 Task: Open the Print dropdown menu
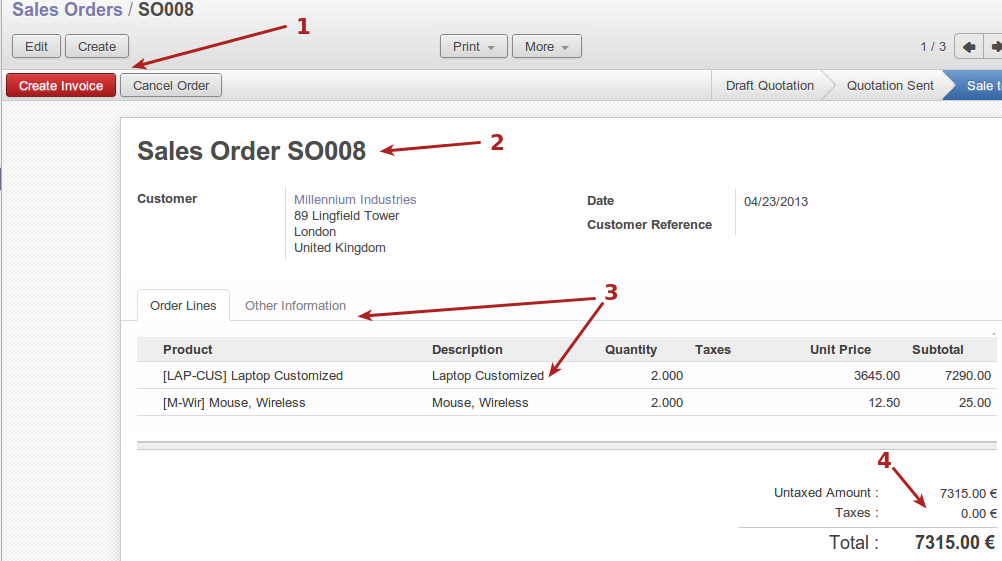pyautogui.click(x=474, y=47)
